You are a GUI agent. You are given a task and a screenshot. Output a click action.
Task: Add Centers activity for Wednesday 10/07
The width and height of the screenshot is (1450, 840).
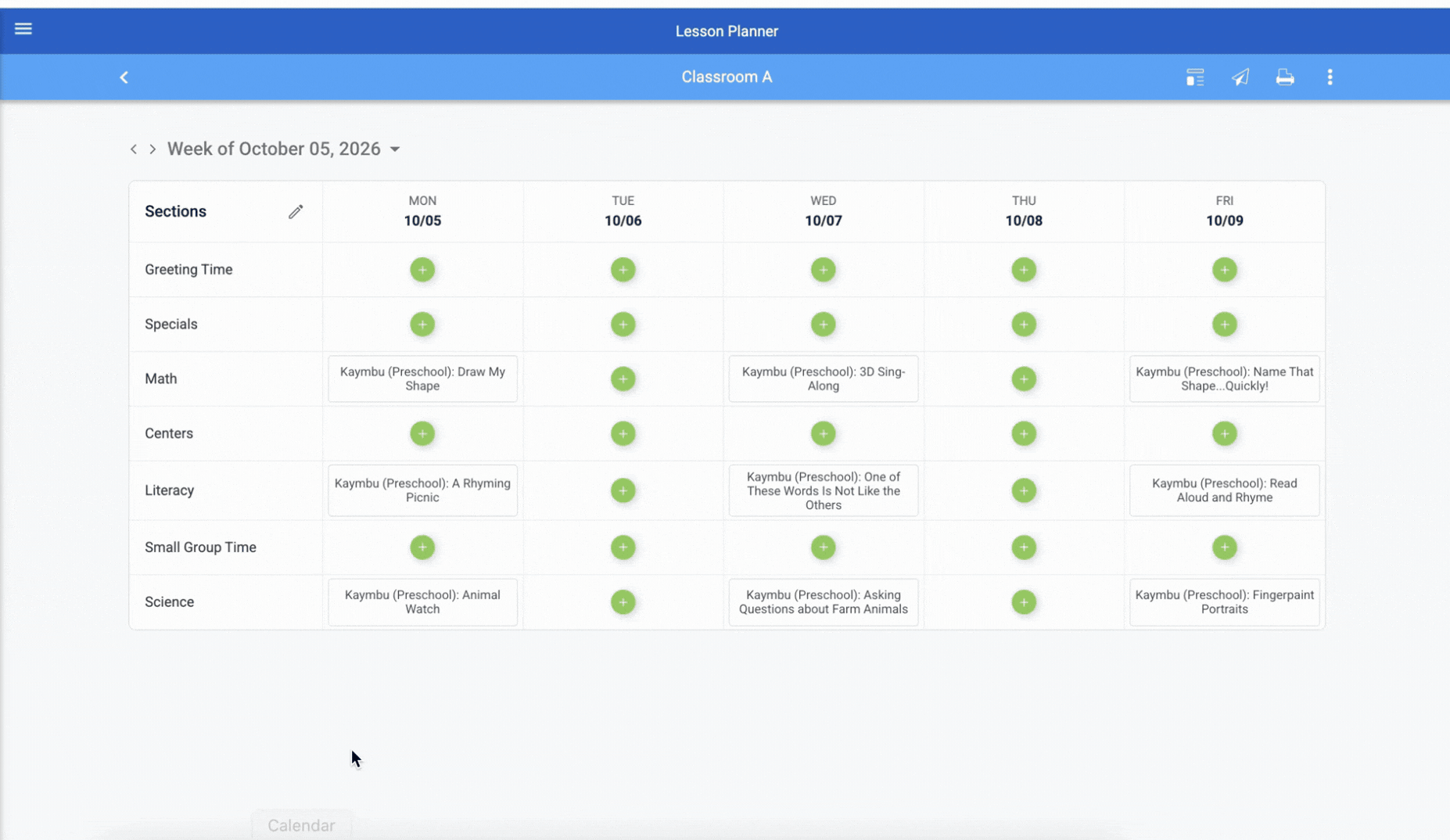(824, 434)
